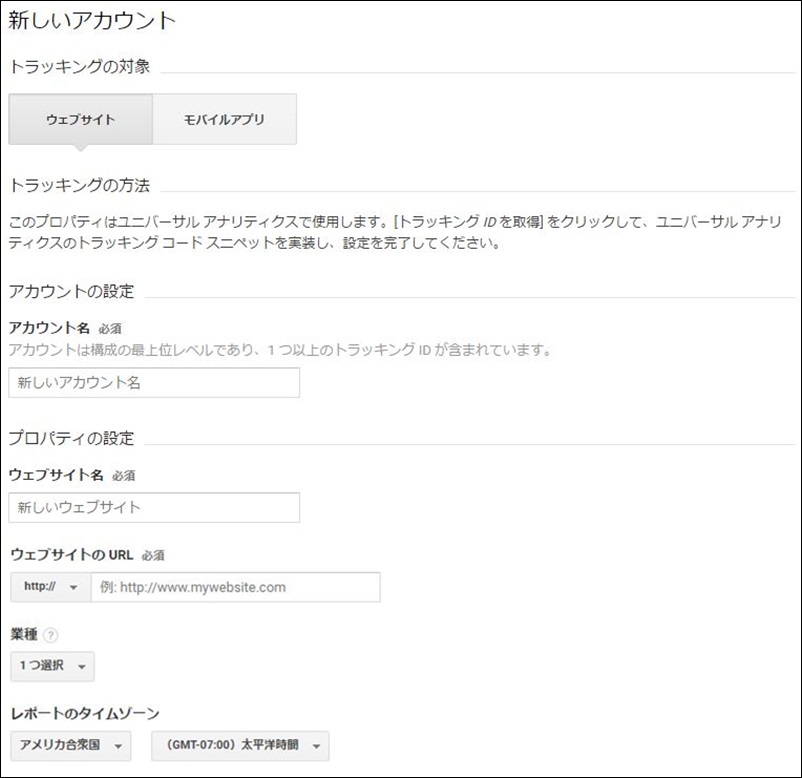Click the プロパティの設定 section heading
Screen dimensions: 802x778
coord(72,438)
